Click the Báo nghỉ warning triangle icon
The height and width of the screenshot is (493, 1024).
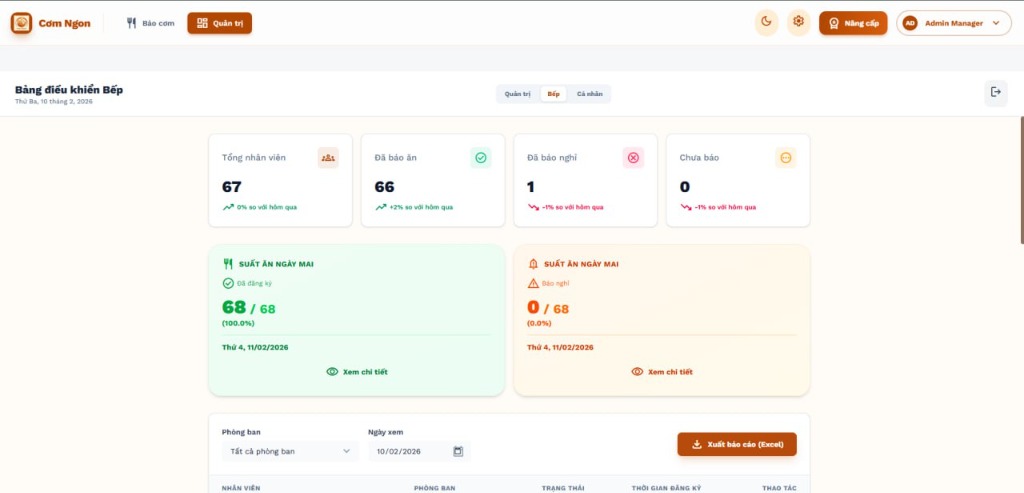click(533, 283)
